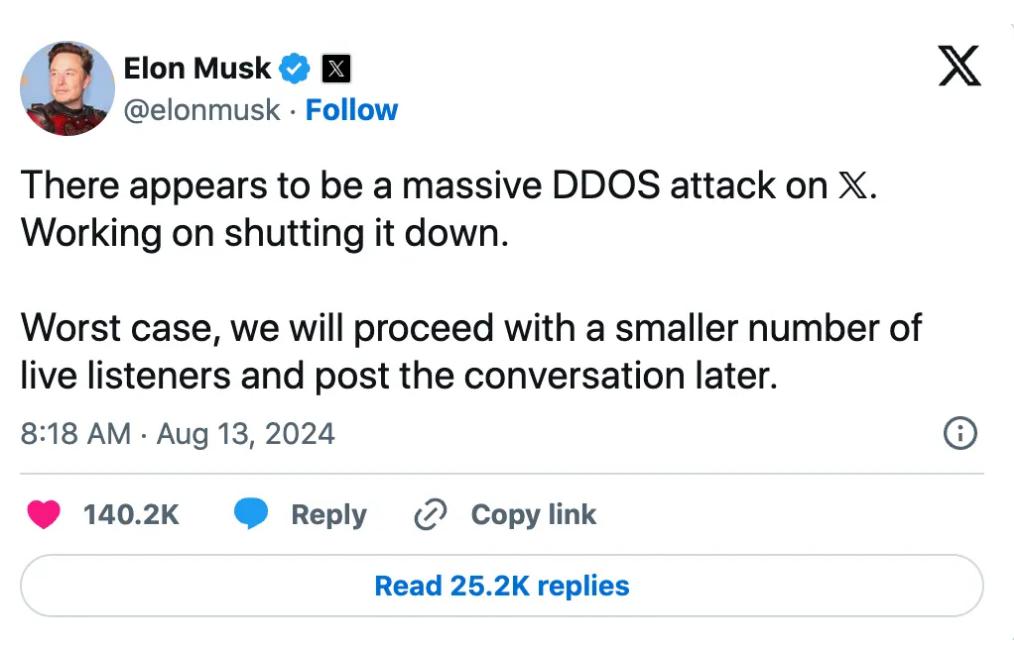Like the tweet with heart icon
The image size is (1014, 647).
(x=43, y=515)
